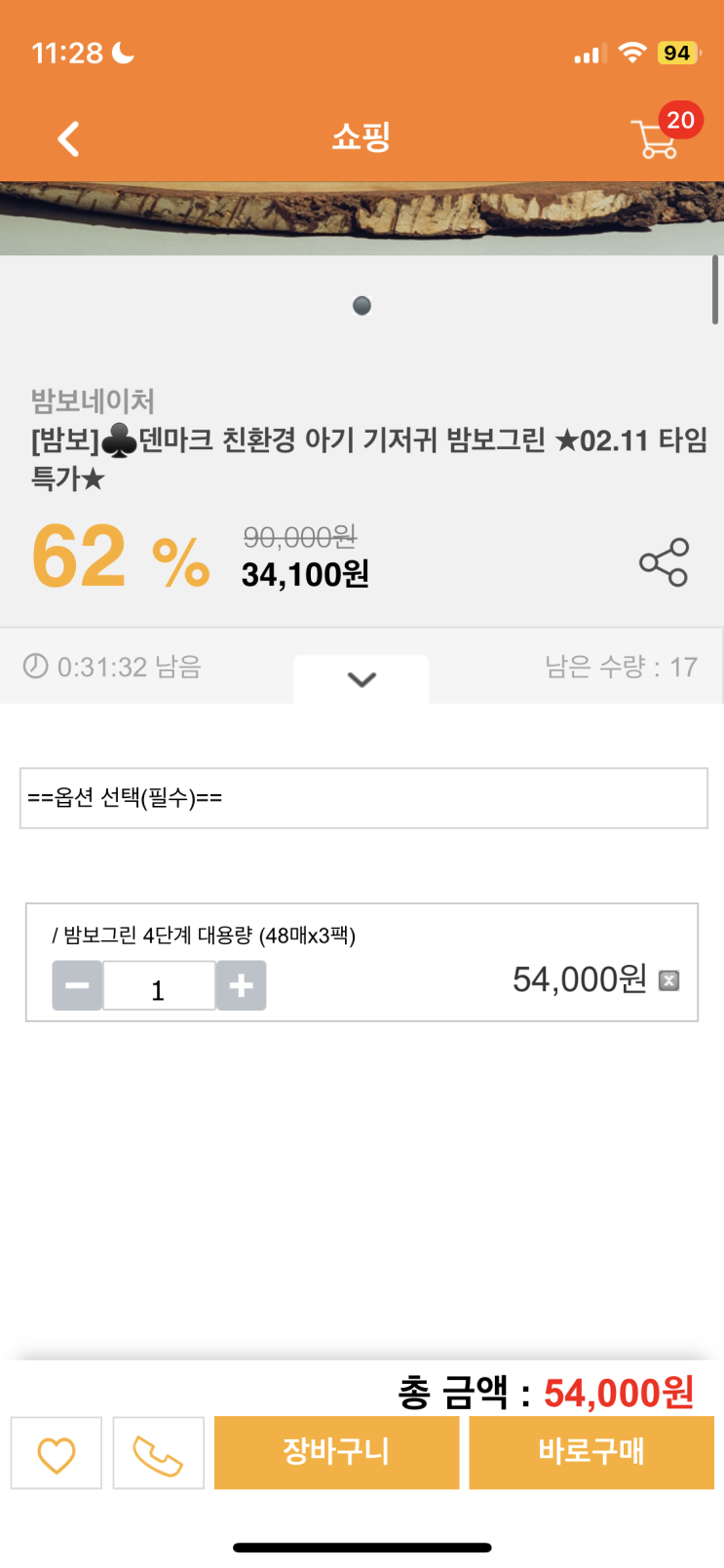This screenshot has width=724, height=1568.
Task: Tap the product image banner
Action: pos(362,218)
